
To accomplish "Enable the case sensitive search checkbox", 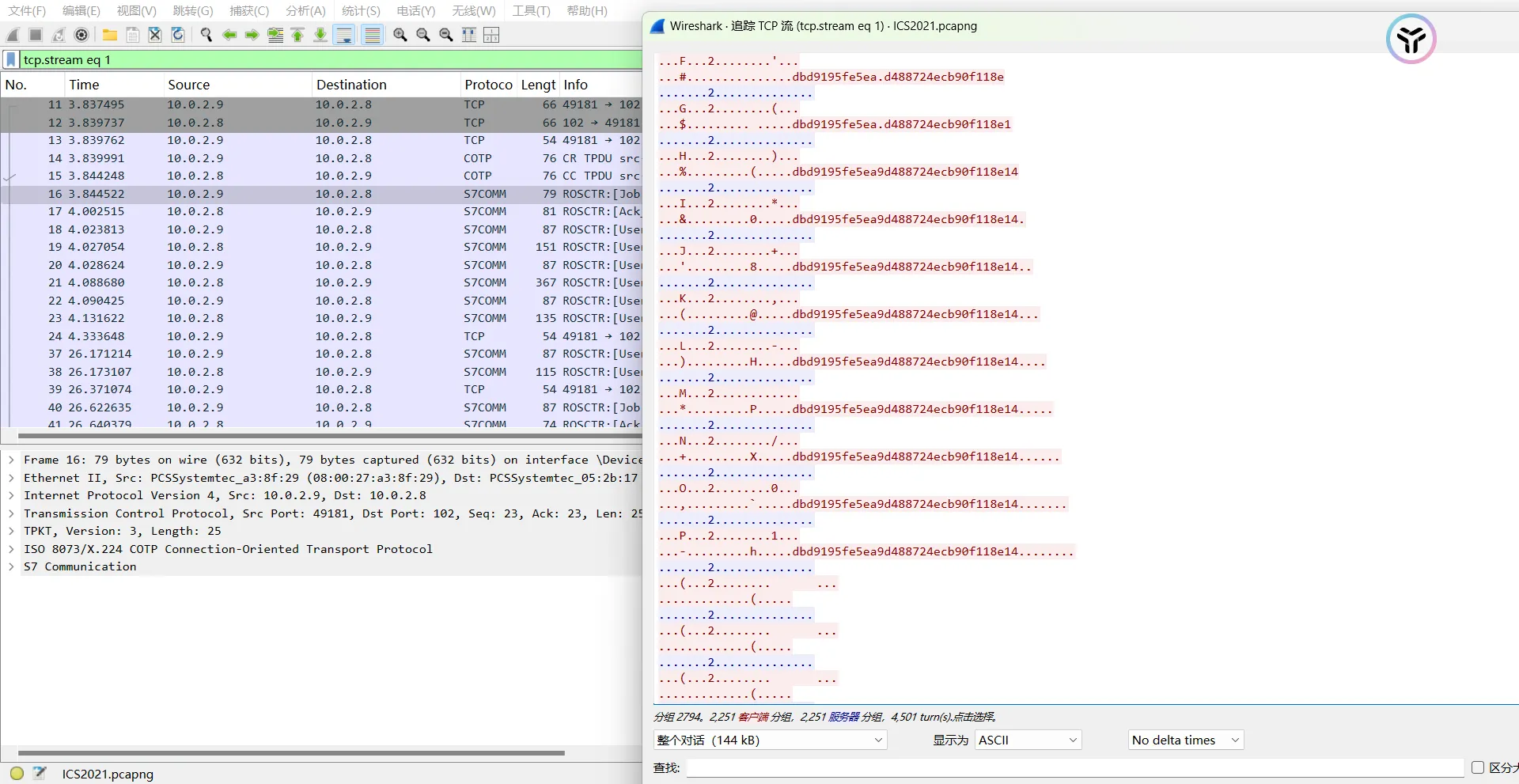I will click(x=1477, y=767).
